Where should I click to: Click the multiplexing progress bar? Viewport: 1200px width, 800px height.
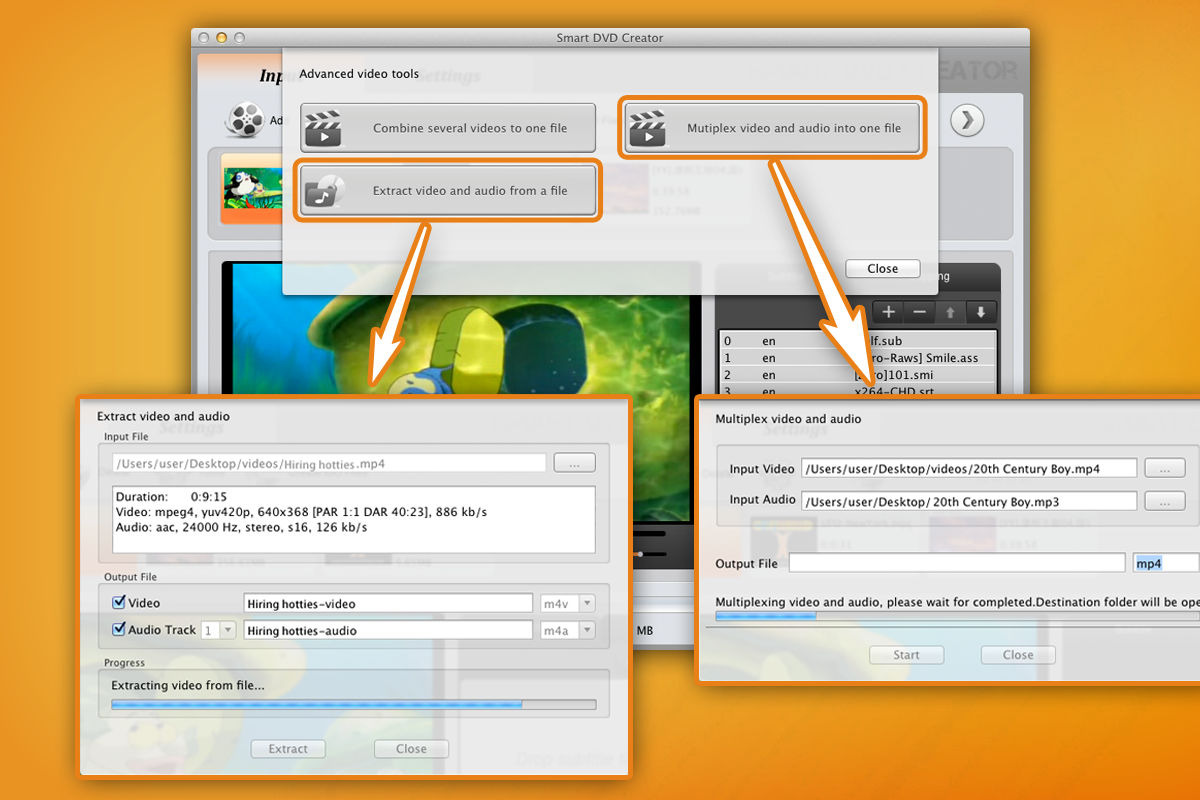[x=957, y=616]
